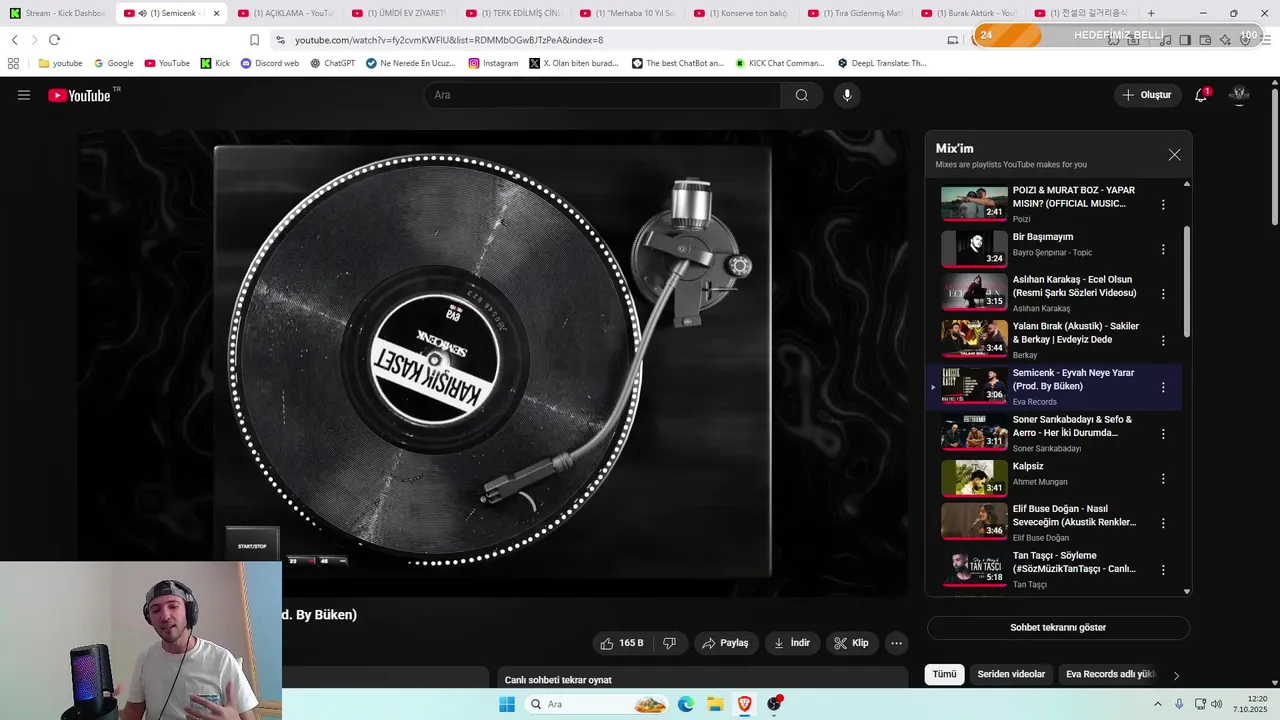This screenshot has width=1280, height=720.
Task: Click the Mix'im playlist scrollbar
Action: tap(1187, 281)
